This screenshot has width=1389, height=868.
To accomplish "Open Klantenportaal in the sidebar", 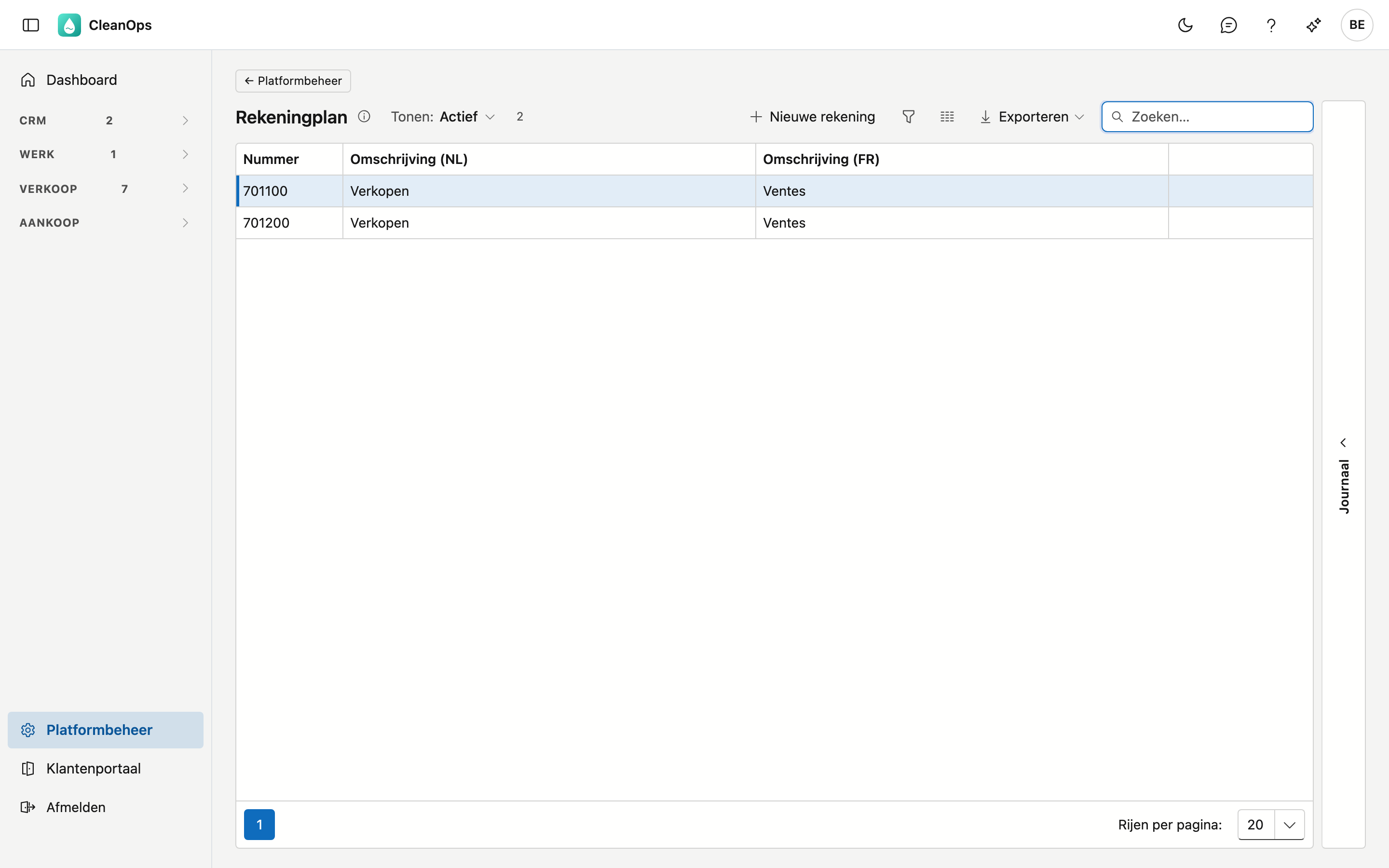I will point(106,769).
